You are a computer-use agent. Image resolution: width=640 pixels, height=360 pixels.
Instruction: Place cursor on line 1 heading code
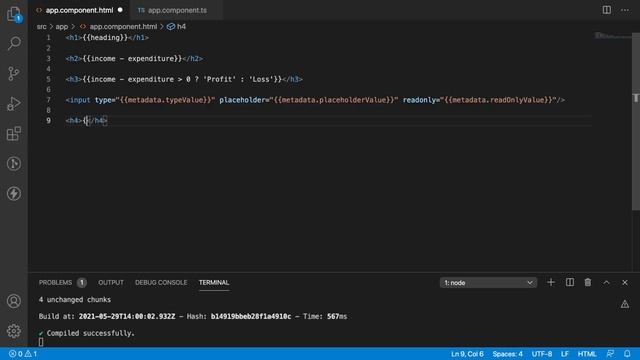[x=107, y=38]
